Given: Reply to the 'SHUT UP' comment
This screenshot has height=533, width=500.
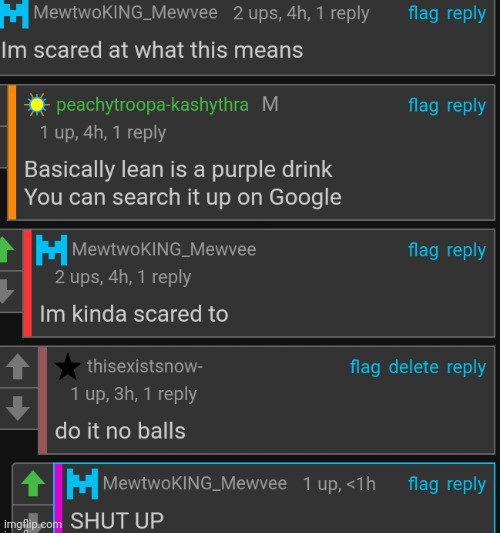Looking at the screenshot, I should [466, 485].
